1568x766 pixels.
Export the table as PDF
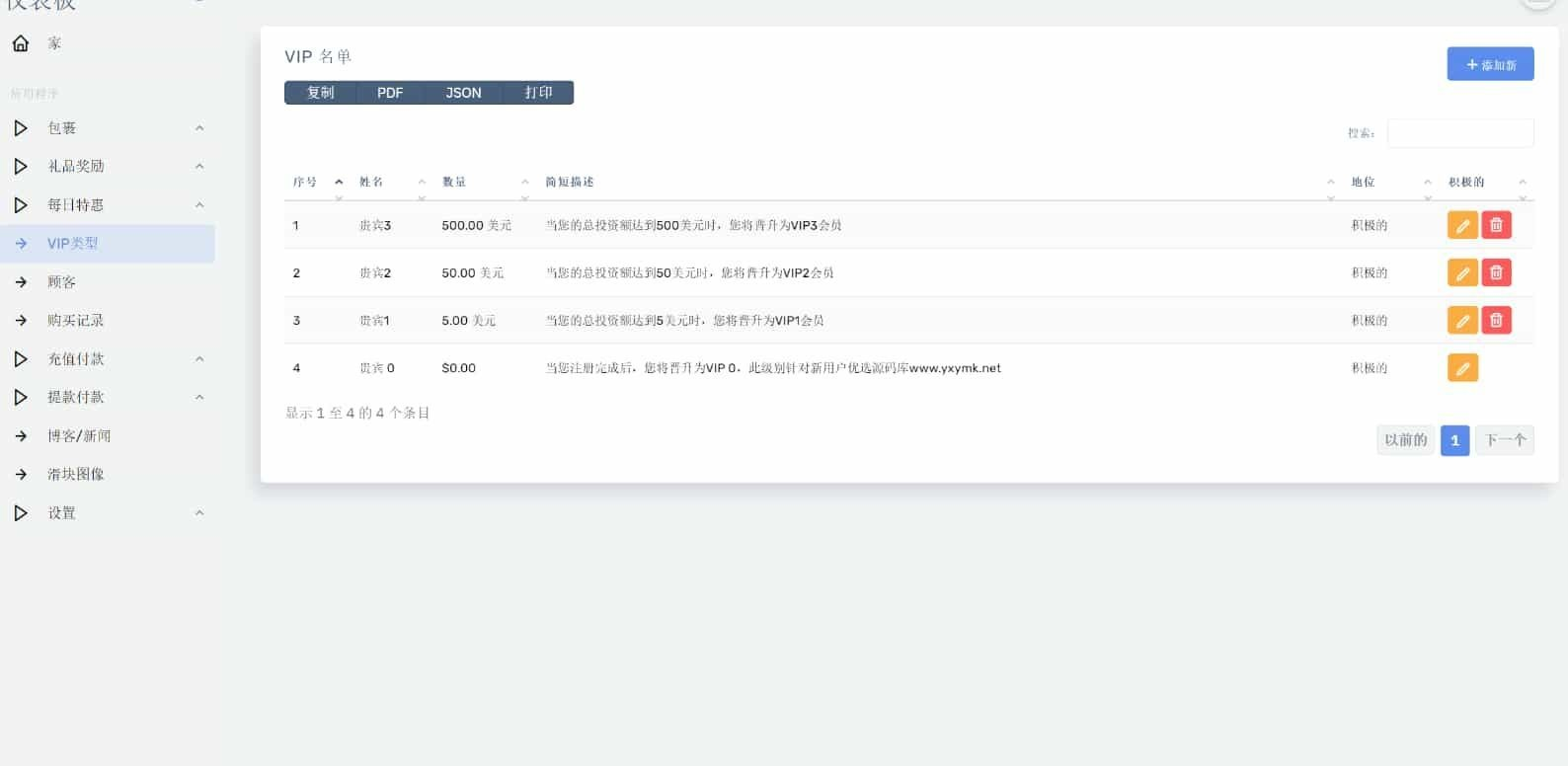click(x=390, y=93)
